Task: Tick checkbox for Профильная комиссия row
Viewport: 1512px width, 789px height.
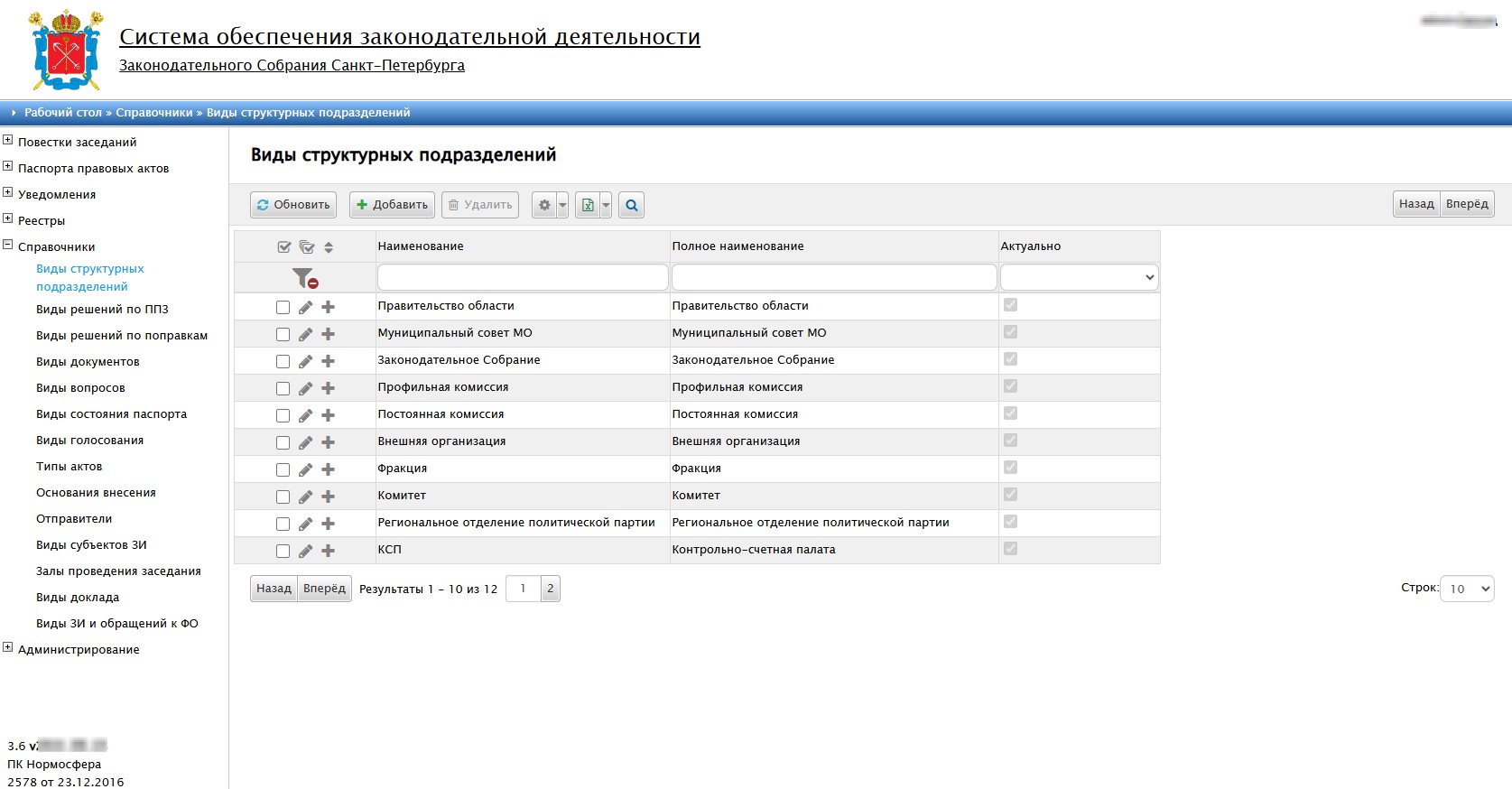Action: click(x=283, y=388)
